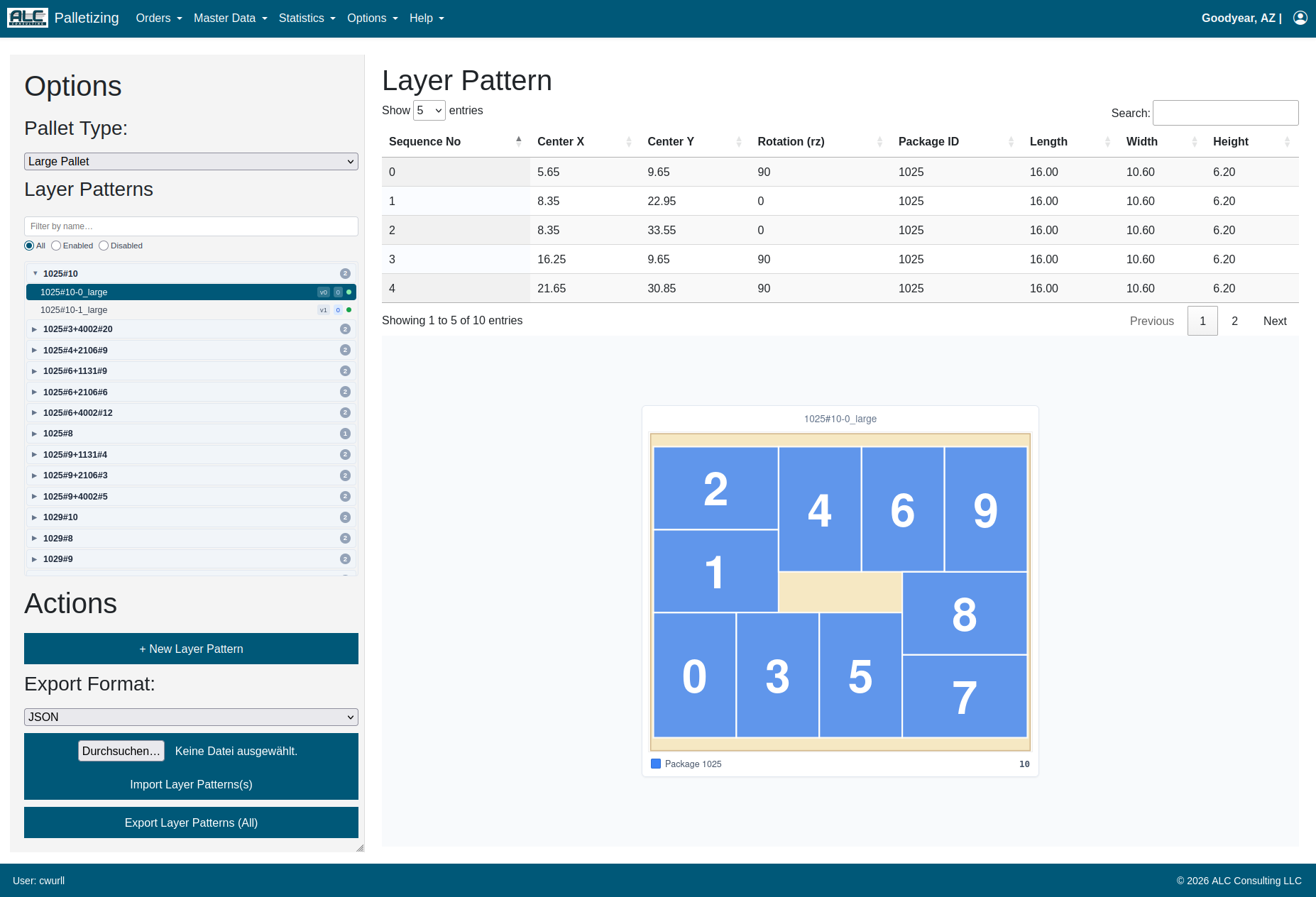
Task: Click the panel resize grip at bottom corner
Action: pyautogui.click(x=360, y=847)
